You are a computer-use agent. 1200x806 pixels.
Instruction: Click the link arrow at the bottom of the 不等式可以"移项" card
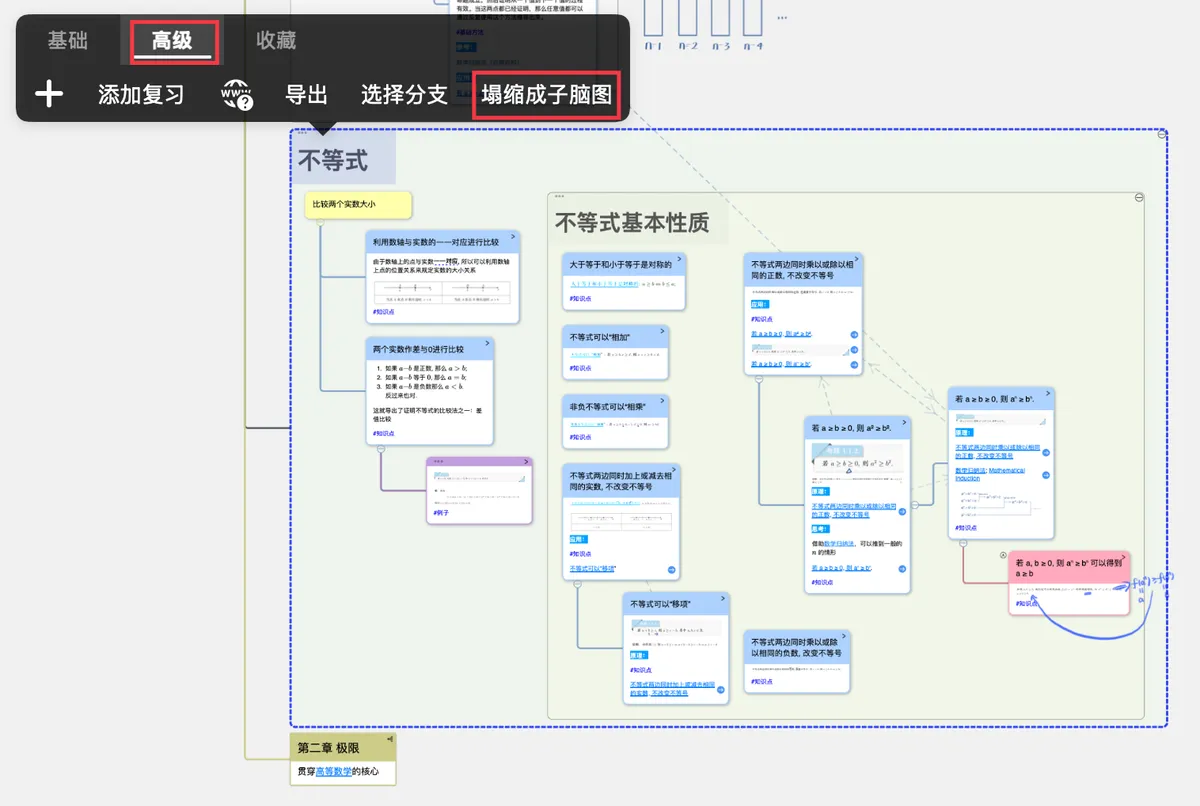click(x=722, y=690)
